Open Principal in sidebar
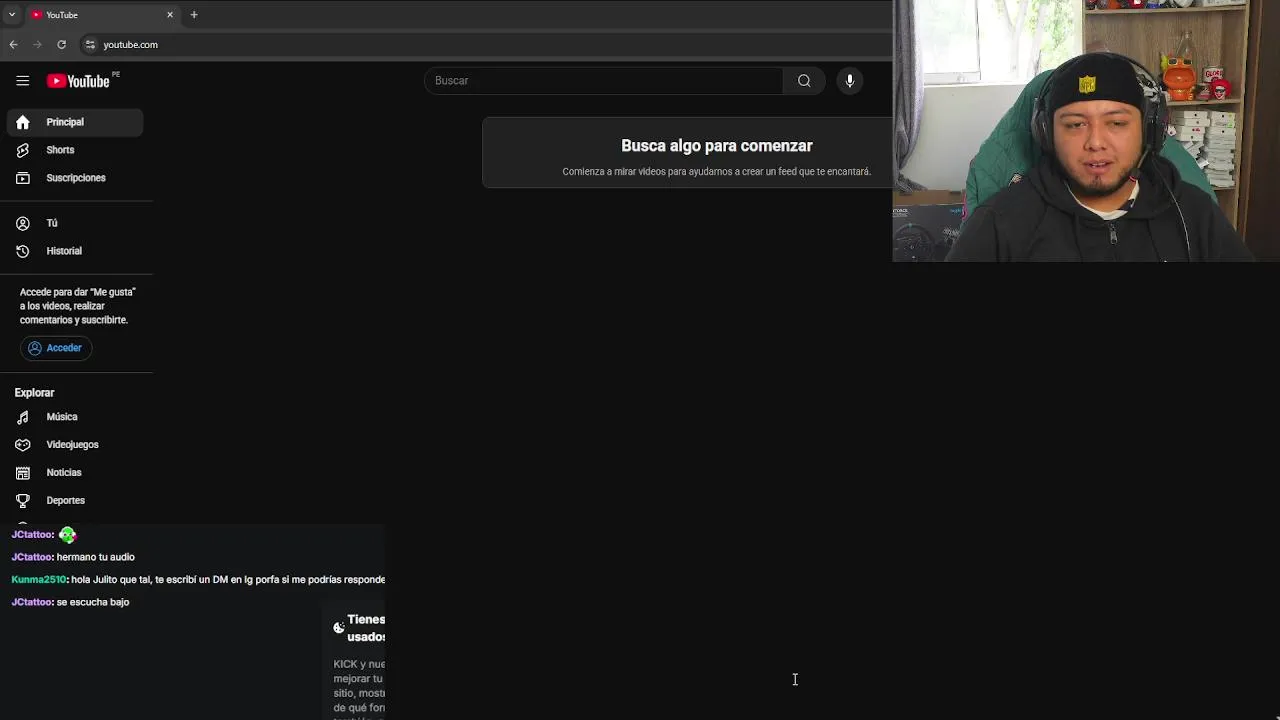 click(x=76, y=122)
